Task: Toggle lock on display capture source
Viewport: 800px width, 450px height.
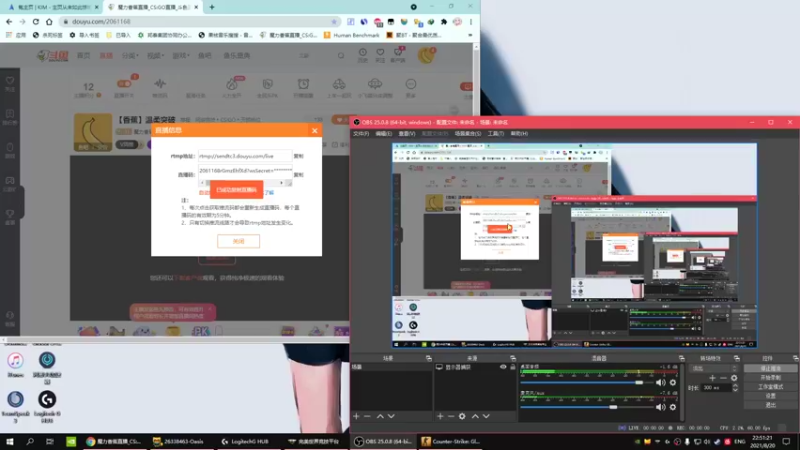Action: coord(513,367)
